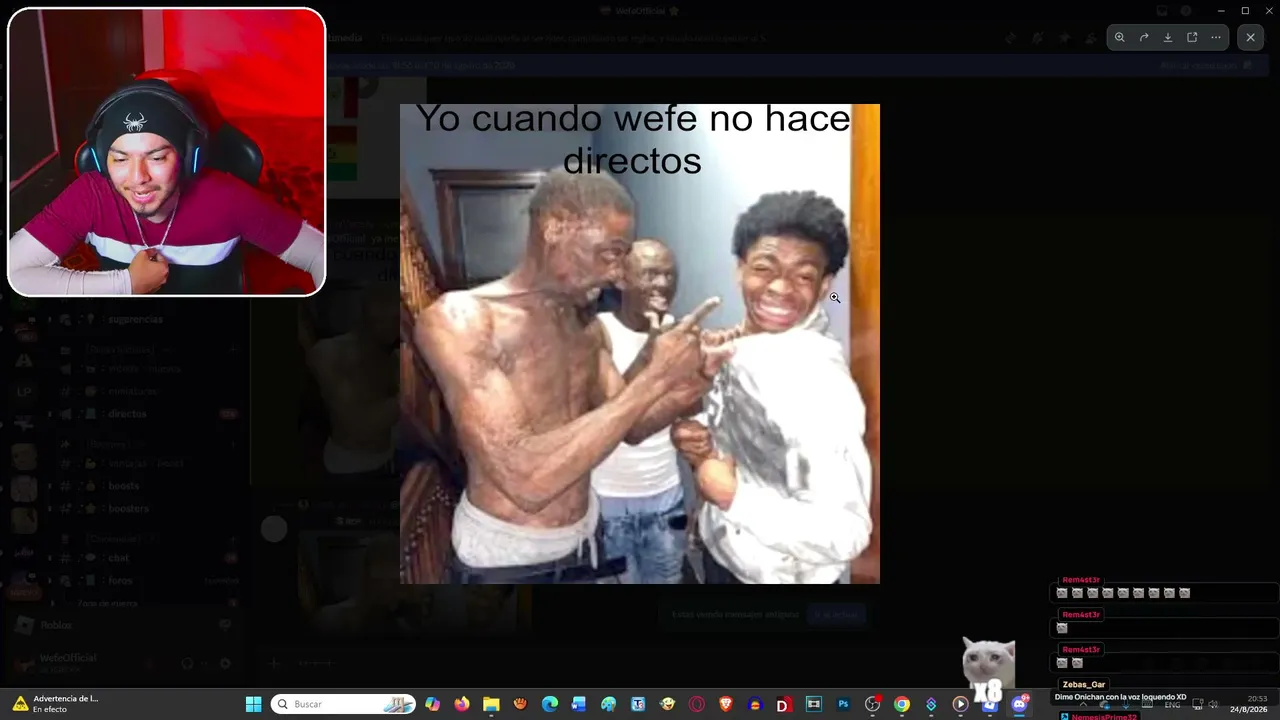Viewport: 1280px width, 720px height.
Task: Click the Zebas_Gar name in stream chat
Action: (x=1084, y=685)
